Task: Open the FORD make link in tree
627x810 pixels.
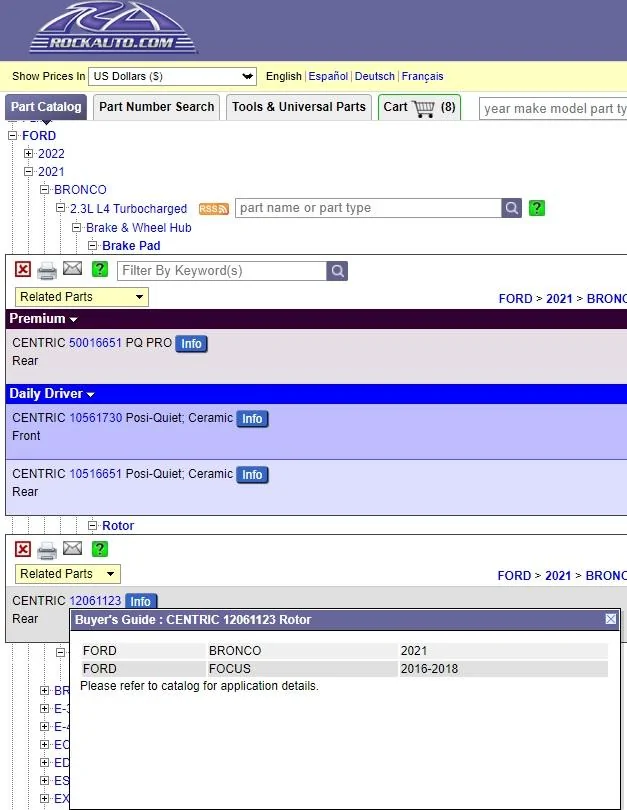Action: point(39,136)
